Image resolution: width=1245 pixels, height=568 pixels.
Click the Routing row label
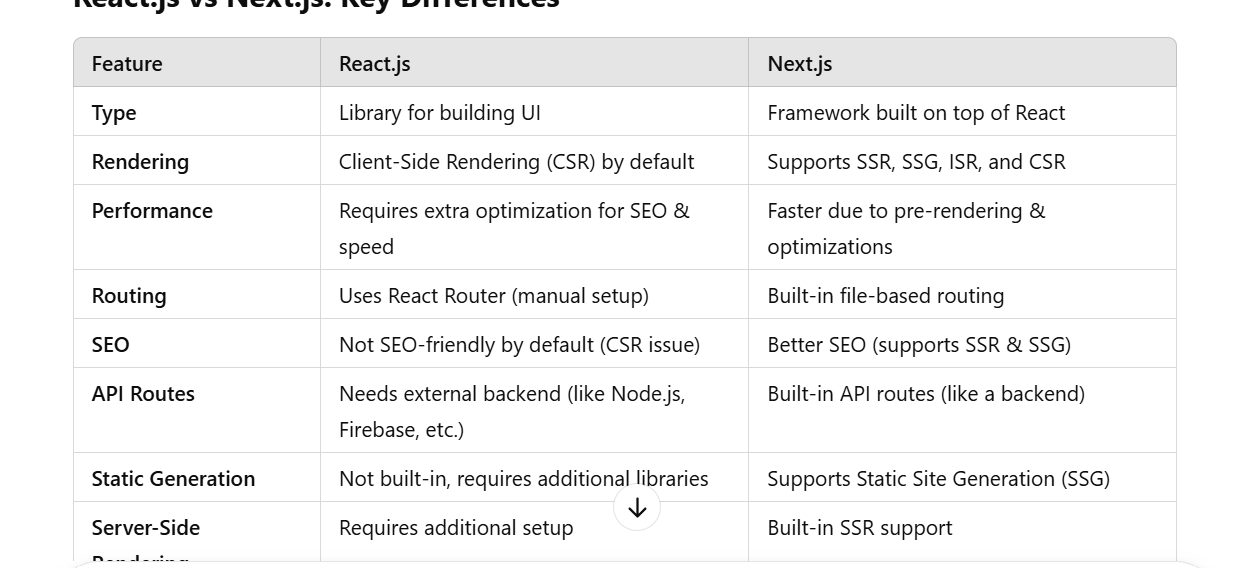[x=129, y=296]
